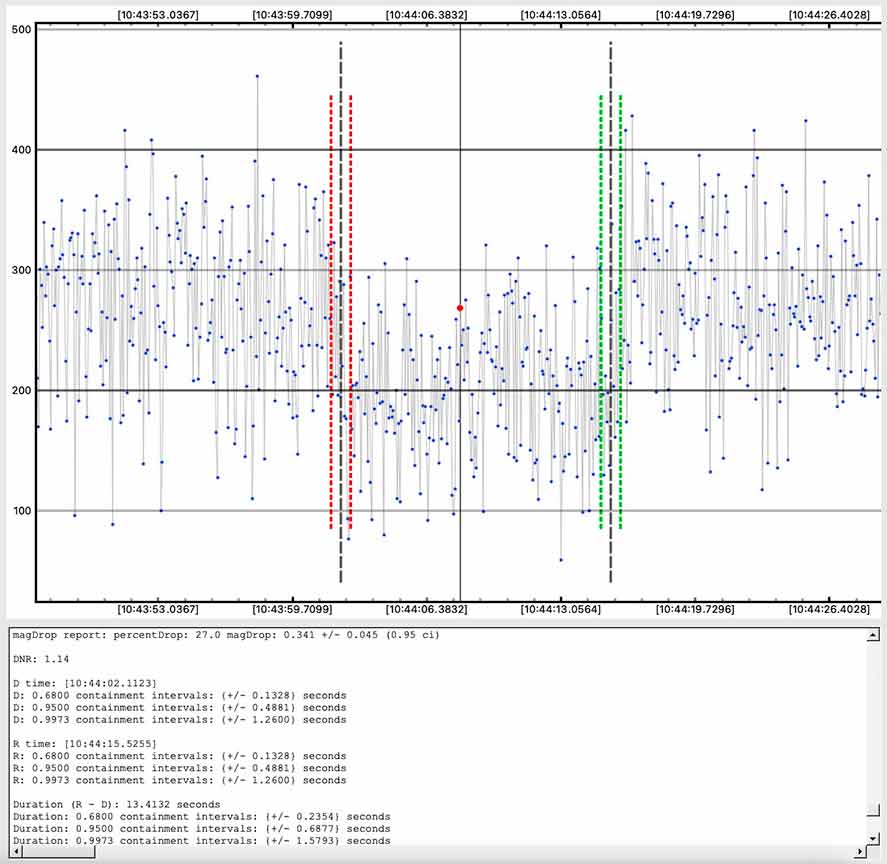Click D: 0.9500 containment intervals line
Image resolution: width=887 pixels, height=864 pixels.
pos(179,708)
